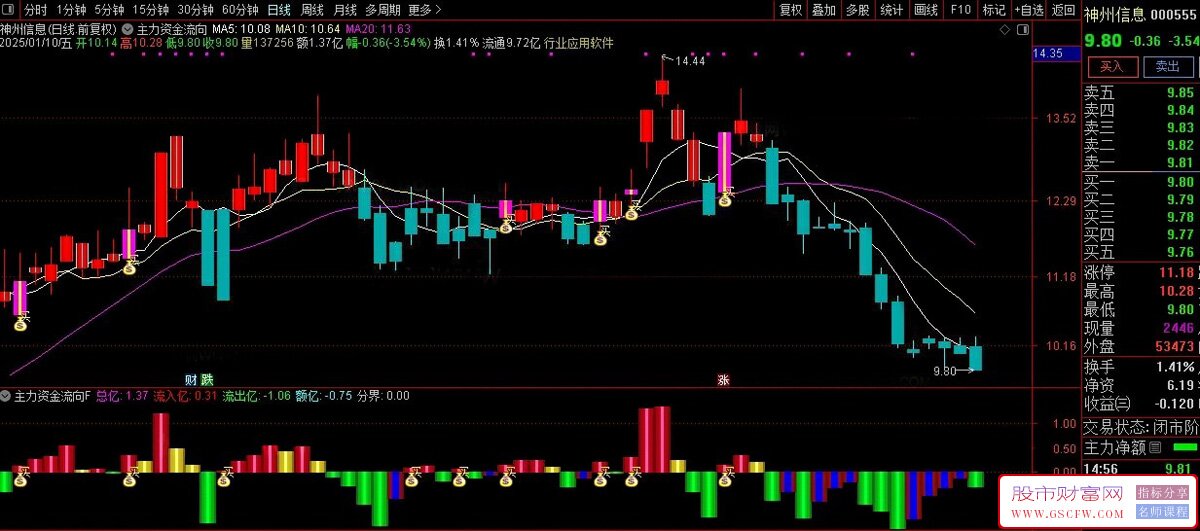
Task: Click the 额亿: -0.75 indicator value
Action: point(324,396)
